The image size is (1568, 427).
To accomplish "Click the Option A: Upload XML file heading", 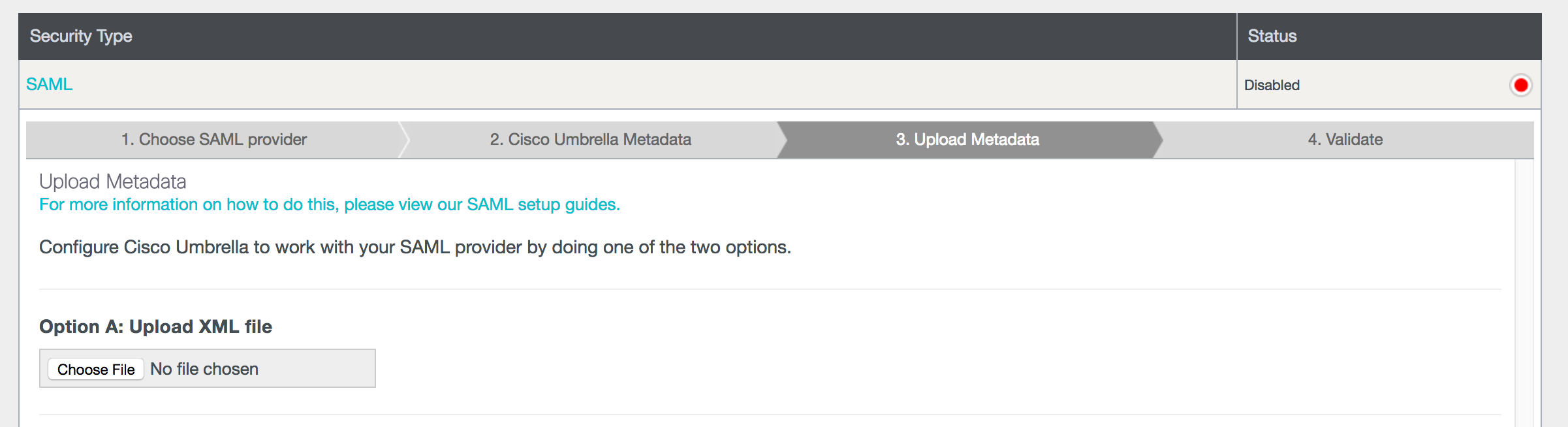I will tap(155, 326).
